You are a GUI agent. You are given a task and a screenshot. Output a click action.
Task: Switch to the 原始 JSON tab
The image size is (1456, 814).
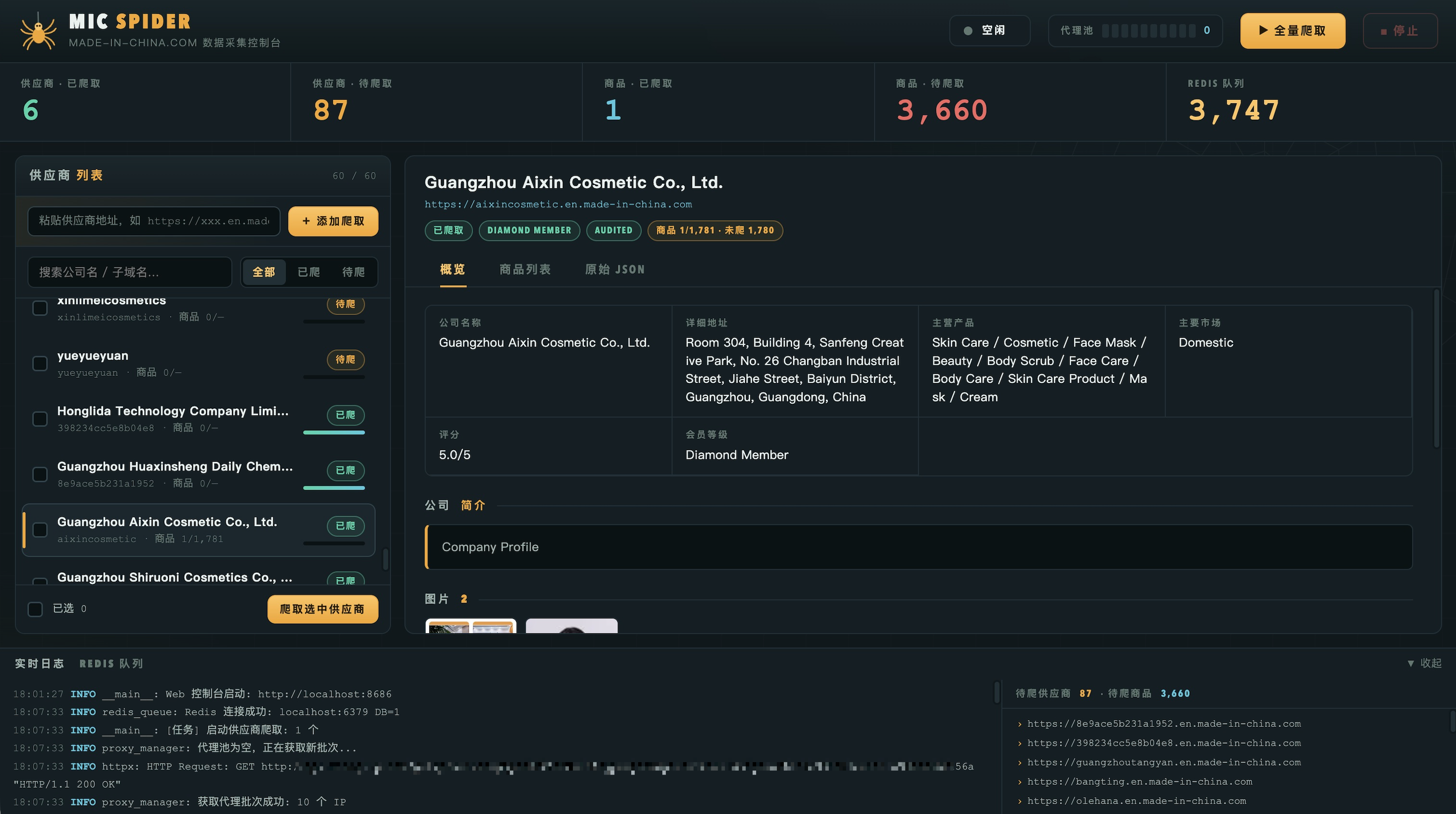point(615,270)
